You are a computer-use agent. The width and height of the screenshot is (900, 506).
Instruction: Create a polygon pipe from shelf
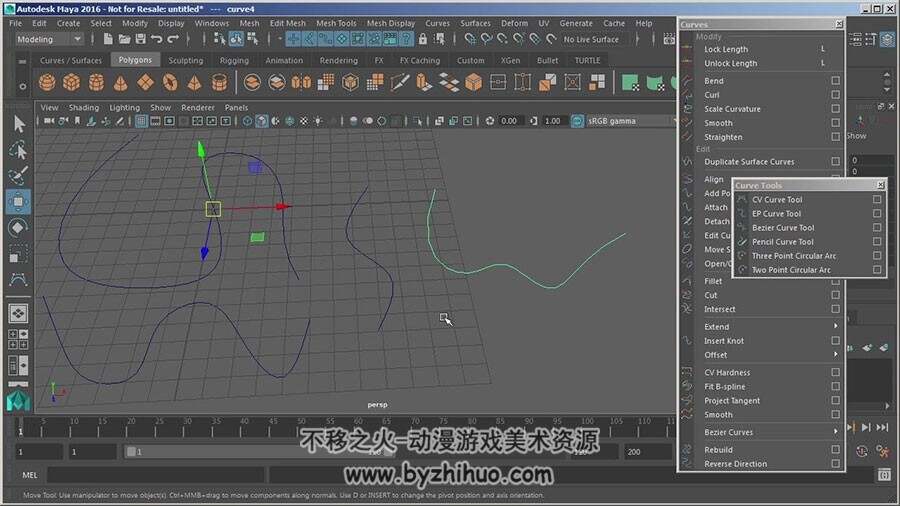[x=219, y=83]
